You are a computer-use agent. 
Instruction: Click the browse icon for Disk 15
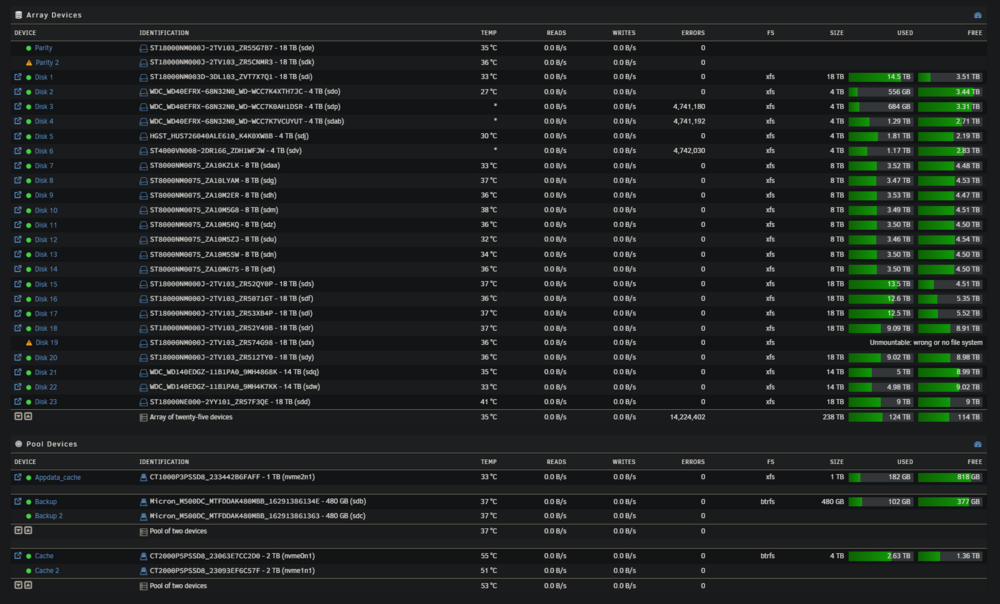tap(18, 284)
